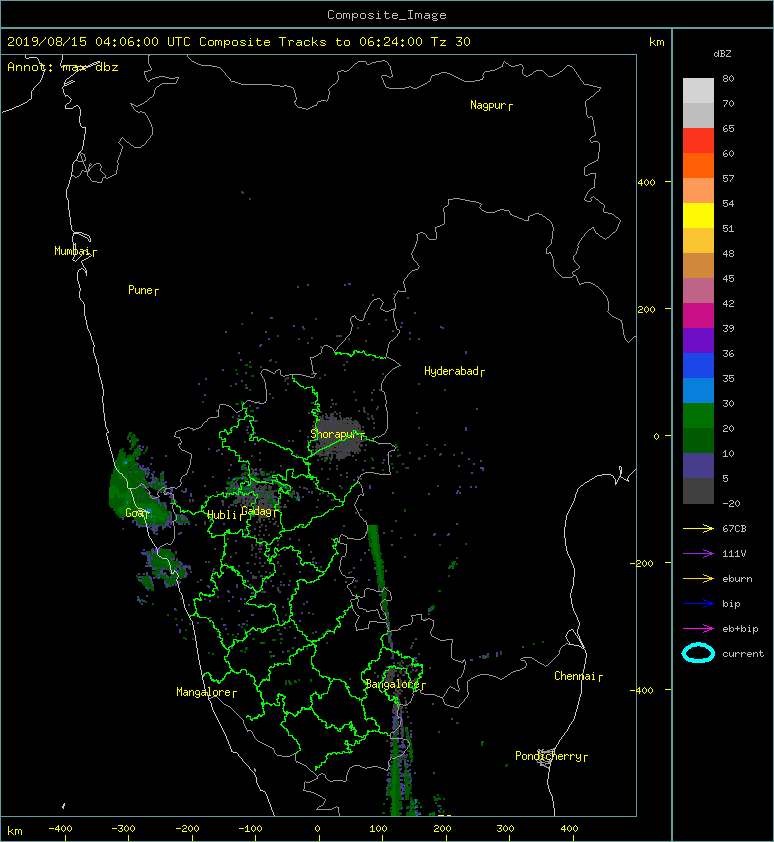Click the 400 tick on vertical axis
The height and width of the screenshot is (842, 774).
pos(646,183)
